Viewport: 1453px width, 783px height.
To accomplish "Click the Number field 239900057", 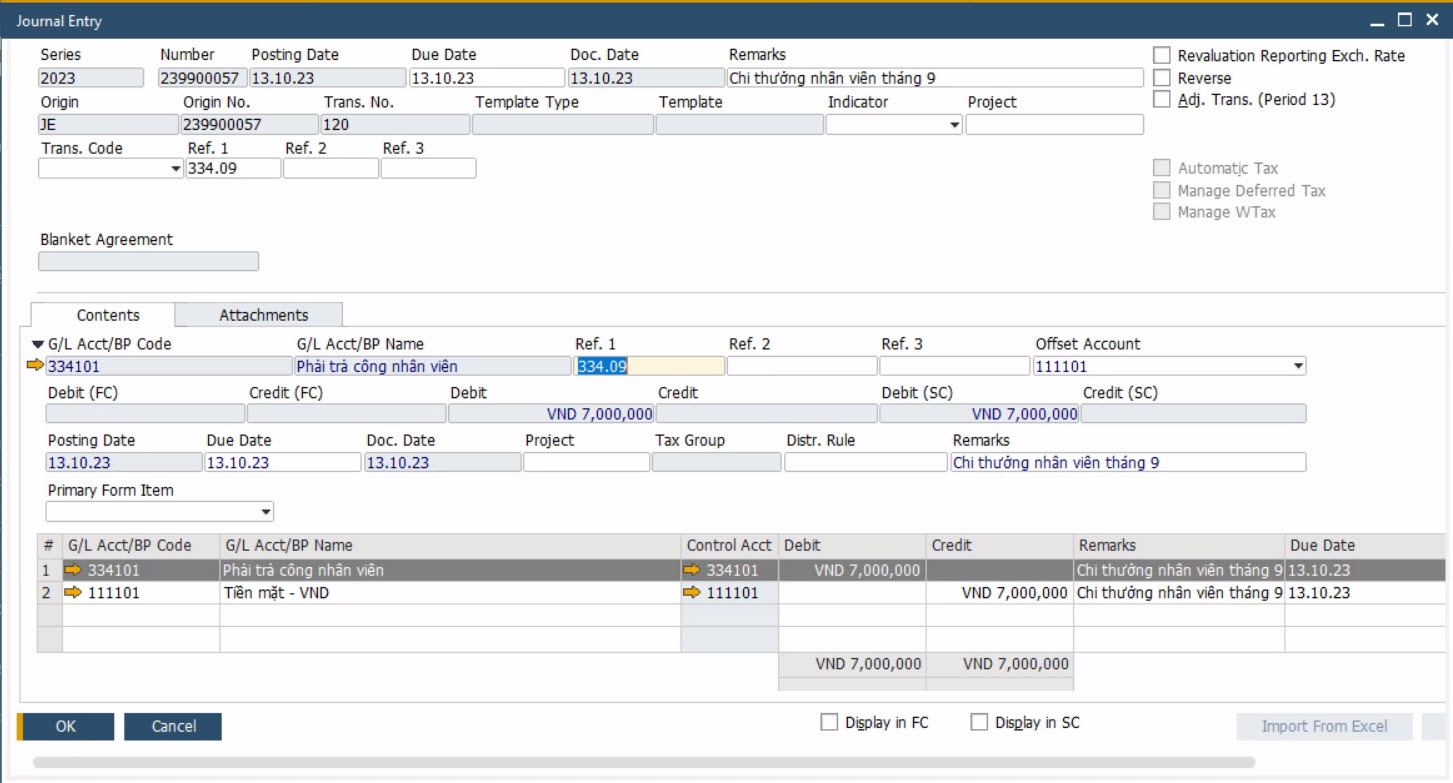I will coord(202,78).
